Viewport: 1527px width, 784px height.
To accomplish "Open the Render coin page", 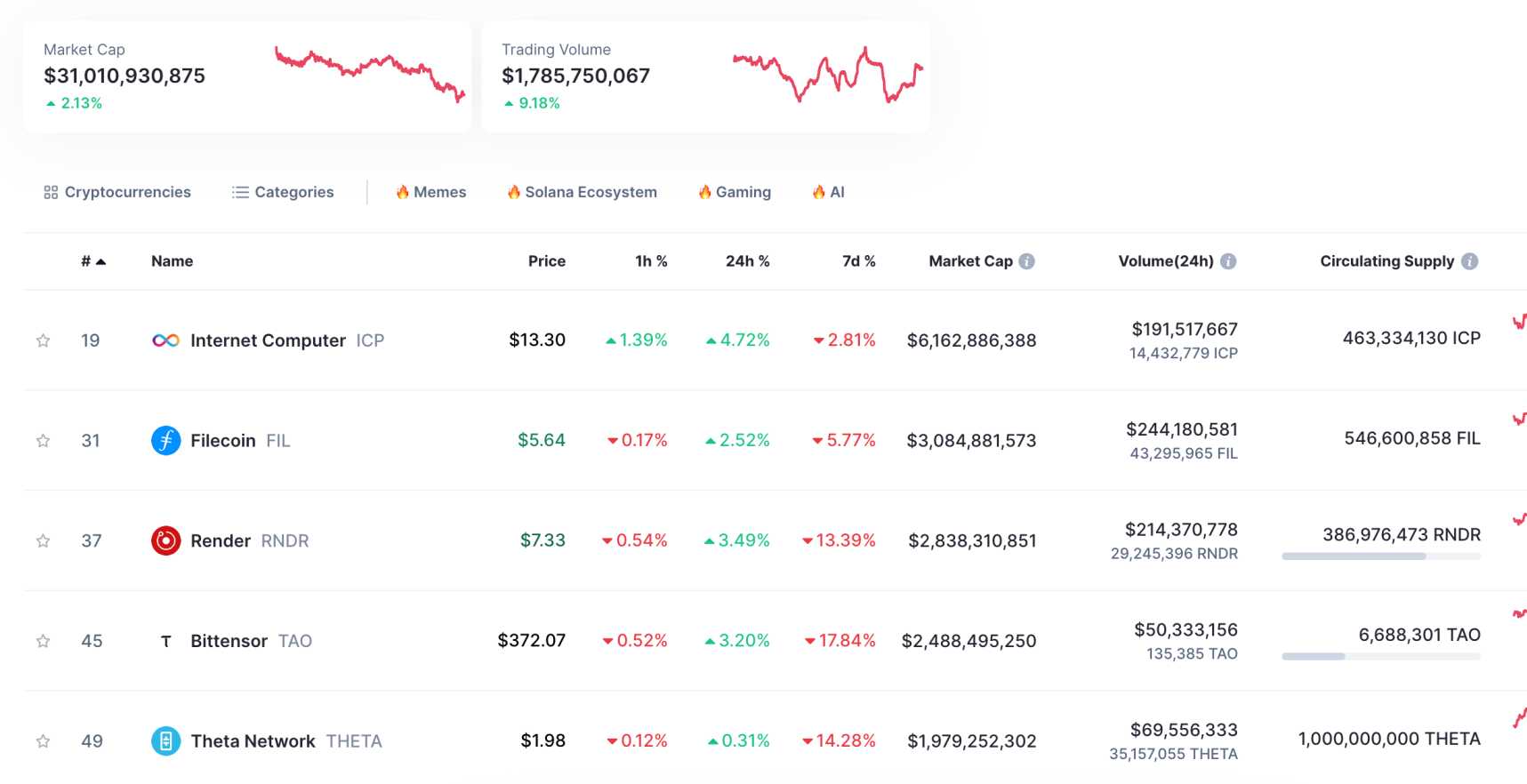I will click(221, 540).
